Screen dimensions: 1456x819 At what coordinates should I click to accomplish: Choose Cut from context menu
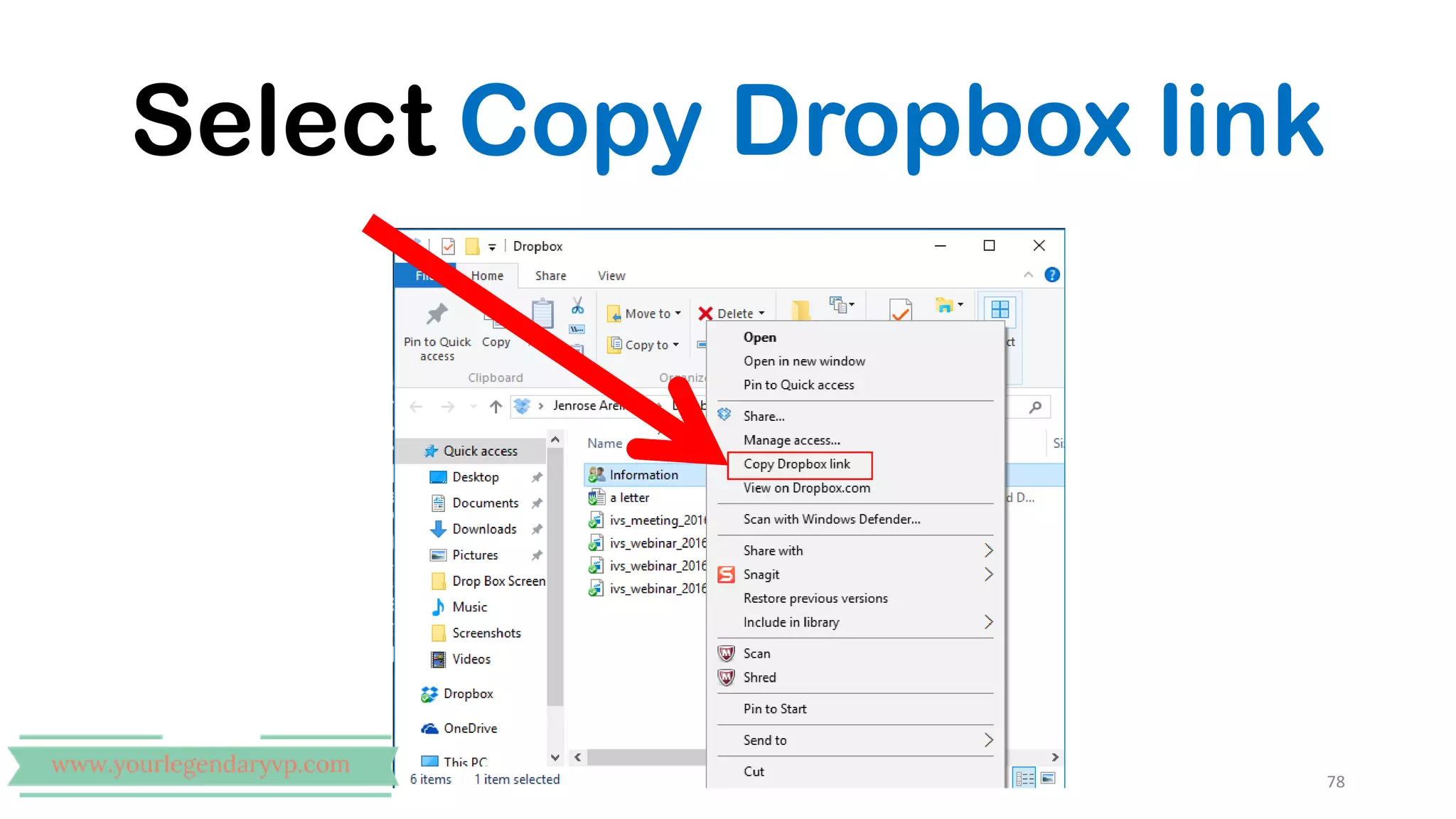point(754,771)
